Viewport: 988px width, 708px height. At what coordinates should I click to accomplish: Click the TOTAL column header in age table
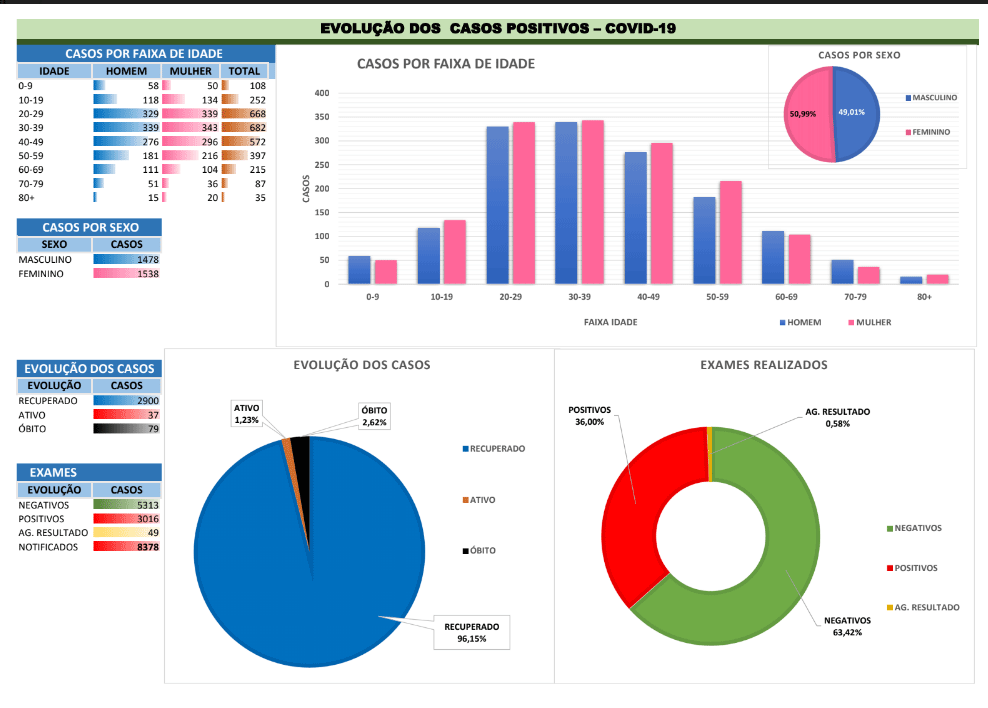click(244, 72)
